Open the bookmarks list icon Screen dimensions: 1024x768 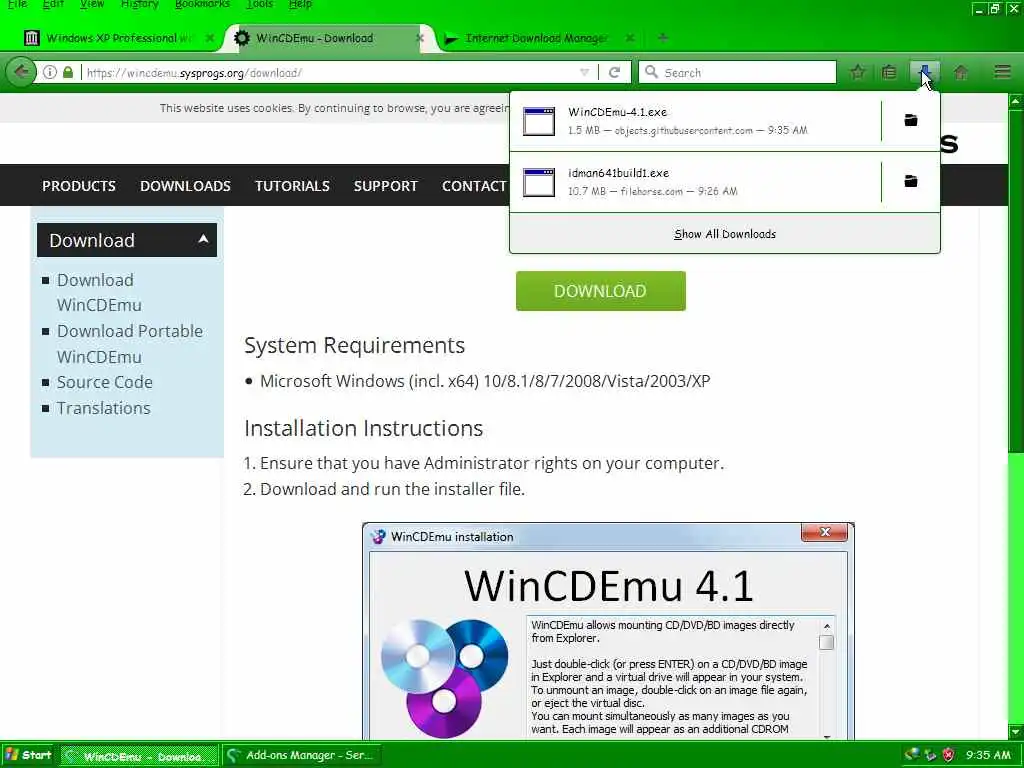pyautogui.click(x=889, y=72)
